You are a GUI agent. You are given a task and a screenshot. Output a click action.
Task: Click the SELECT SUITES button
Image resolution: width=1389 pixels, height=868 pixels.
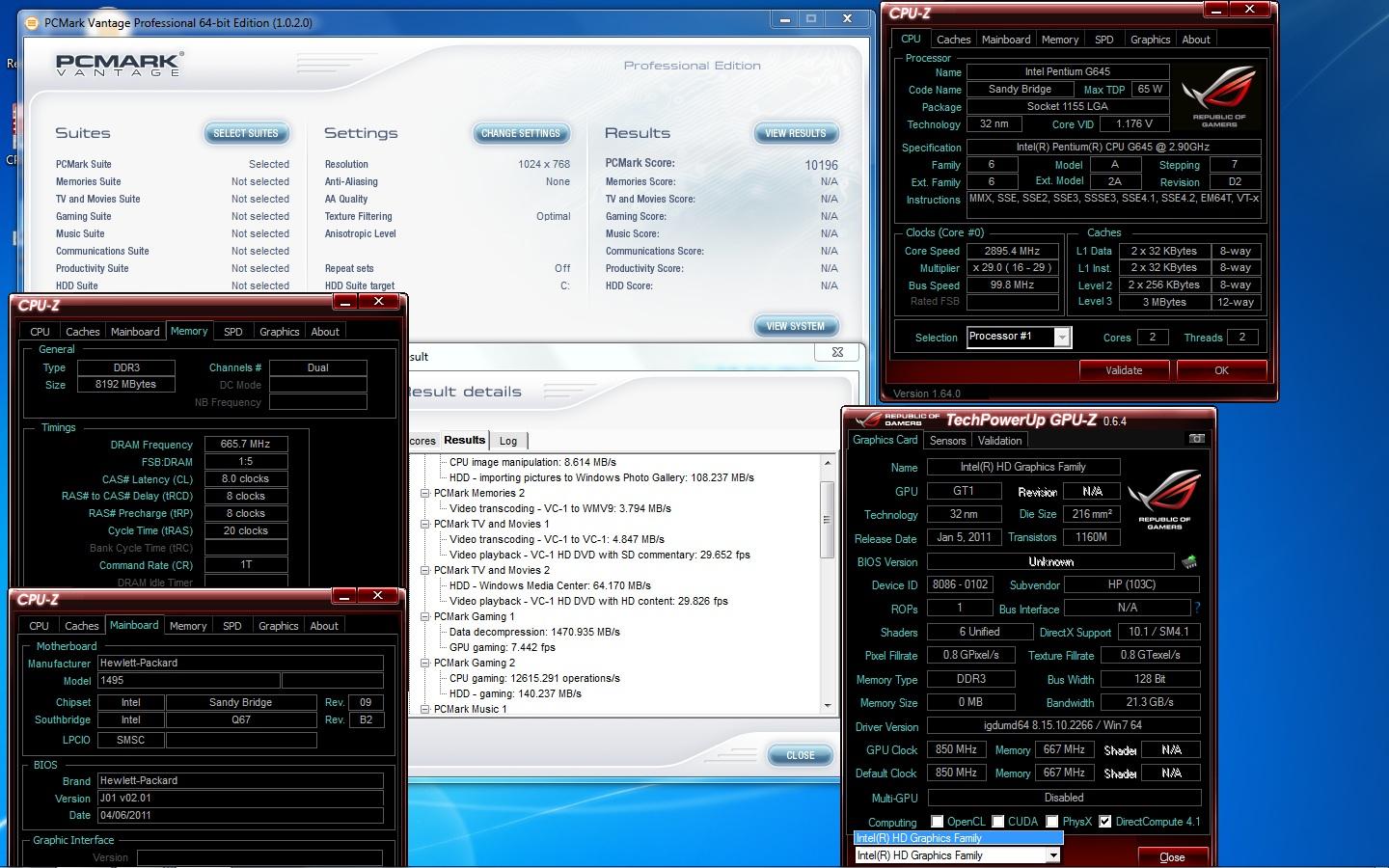coord(245,133)
